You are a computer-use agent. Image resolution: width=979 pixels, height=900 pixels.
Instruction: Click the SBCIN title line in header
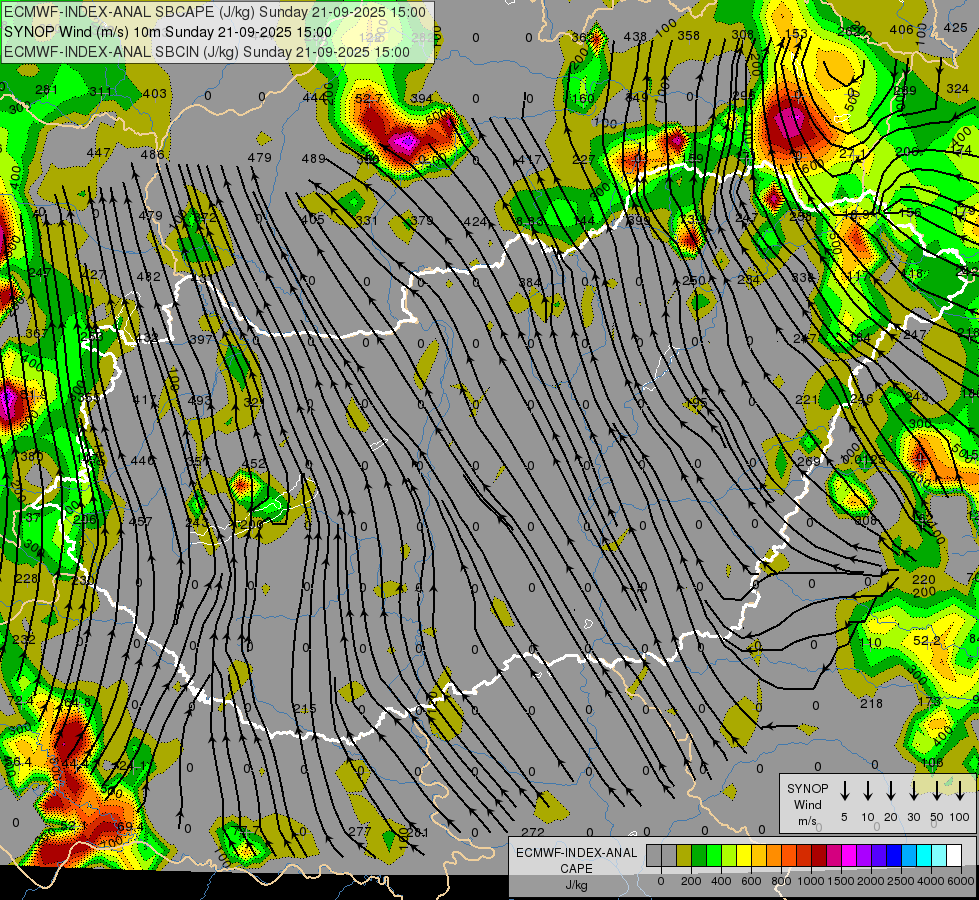point(207,52)
